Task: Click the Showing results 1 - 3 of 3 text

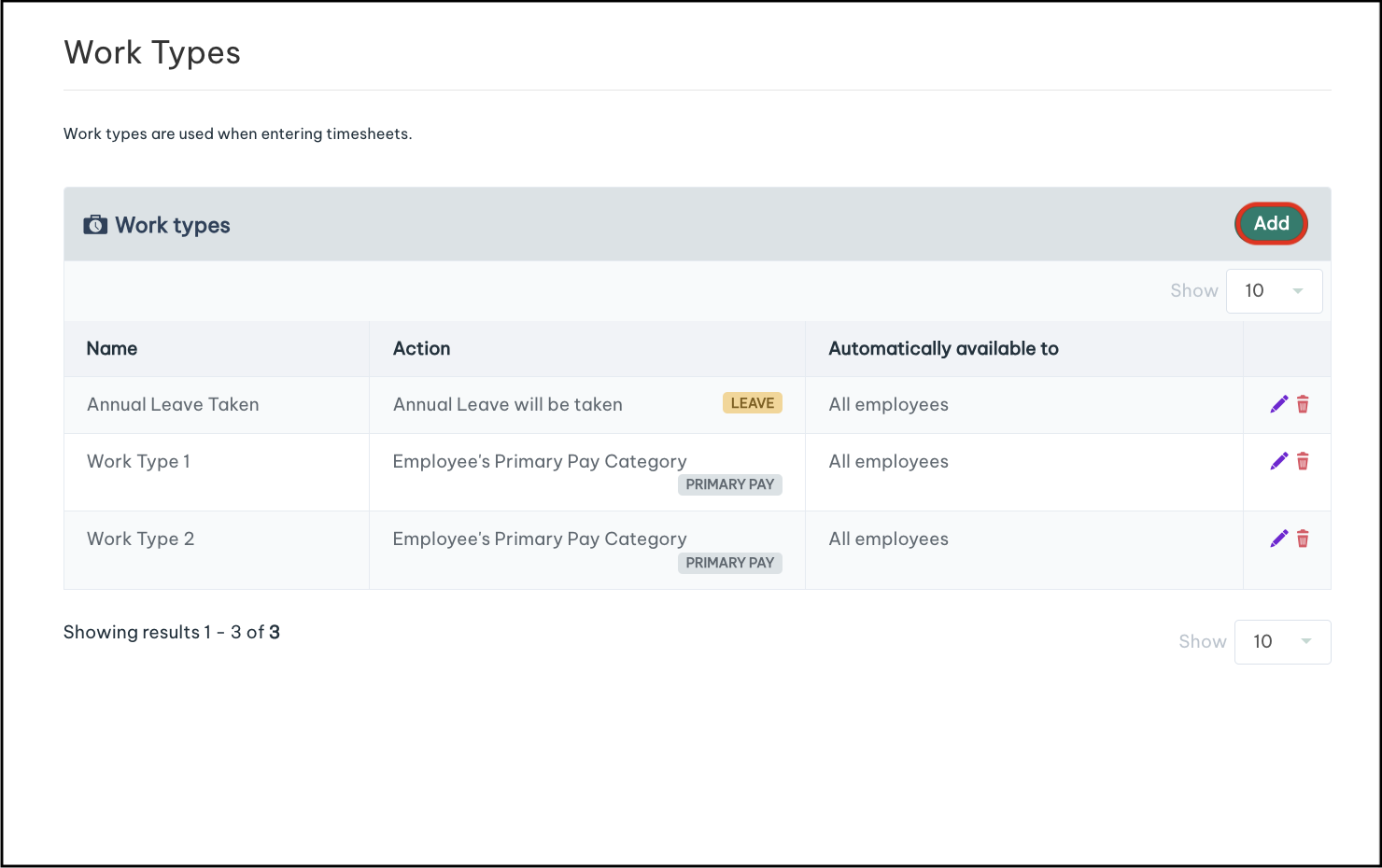Action: (x=172, y=632)
